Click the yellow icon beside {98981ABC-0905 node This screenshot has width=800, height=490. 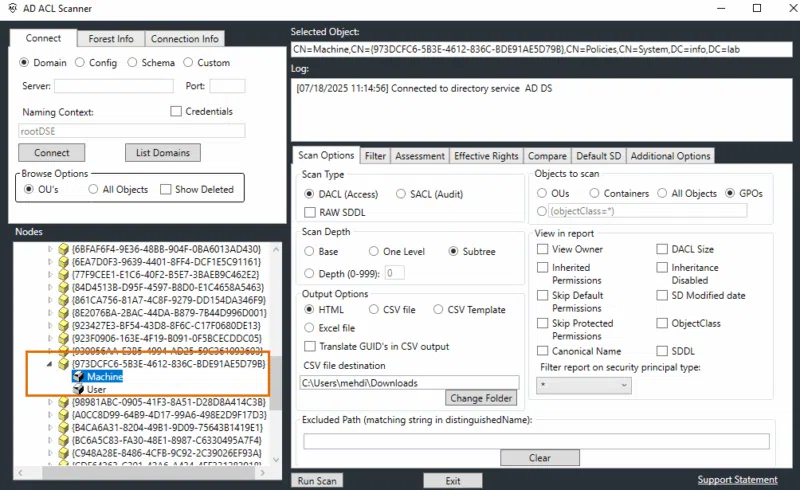pos(64,402)
